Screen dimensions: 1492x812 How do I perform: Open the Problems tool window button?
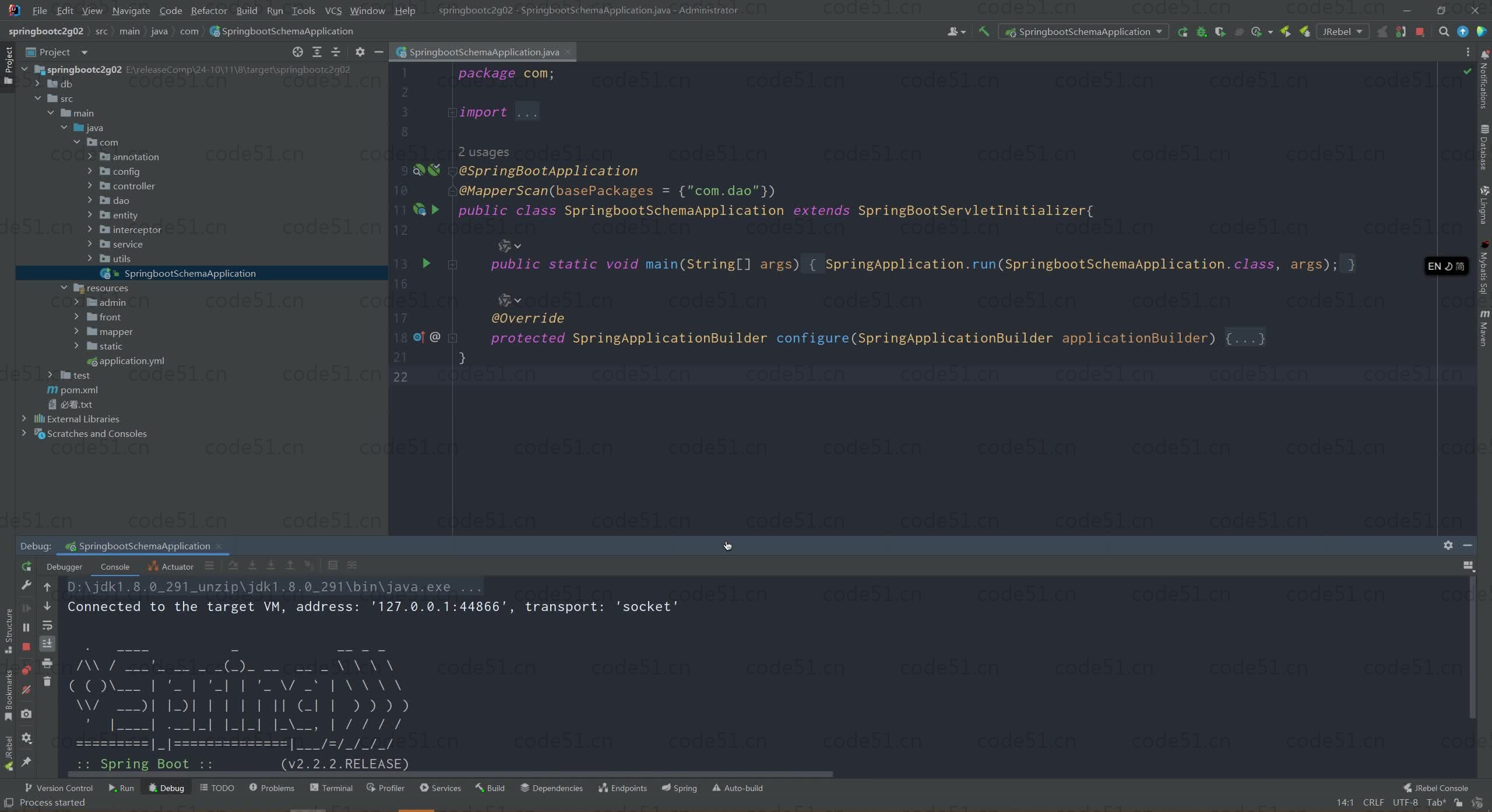(272, 788)
